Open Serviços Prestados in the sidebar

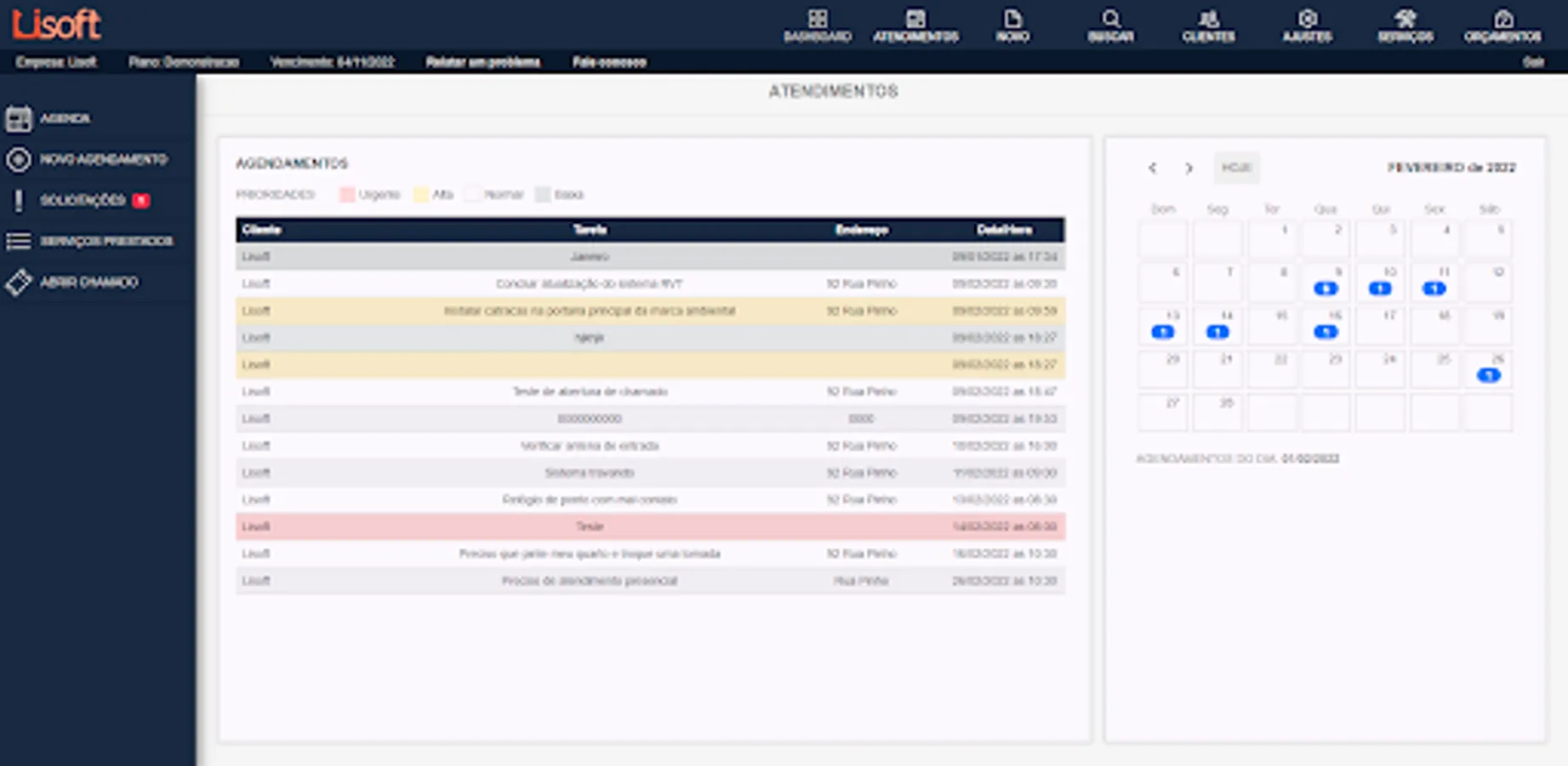coord(105,241)
